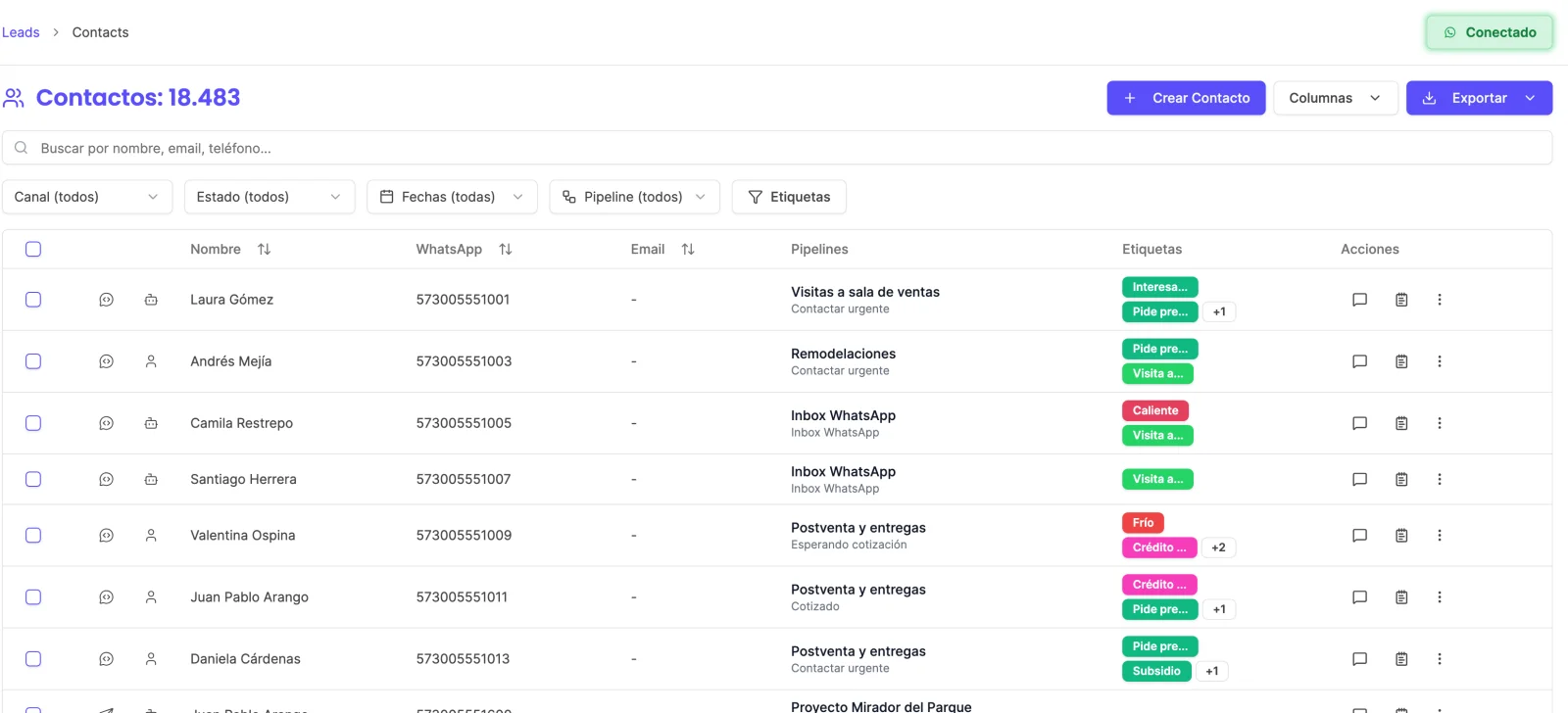Open the Etiquetas filter button
Image resolution: width=1568 pixels, height=713 pixels.
(789, 197)
